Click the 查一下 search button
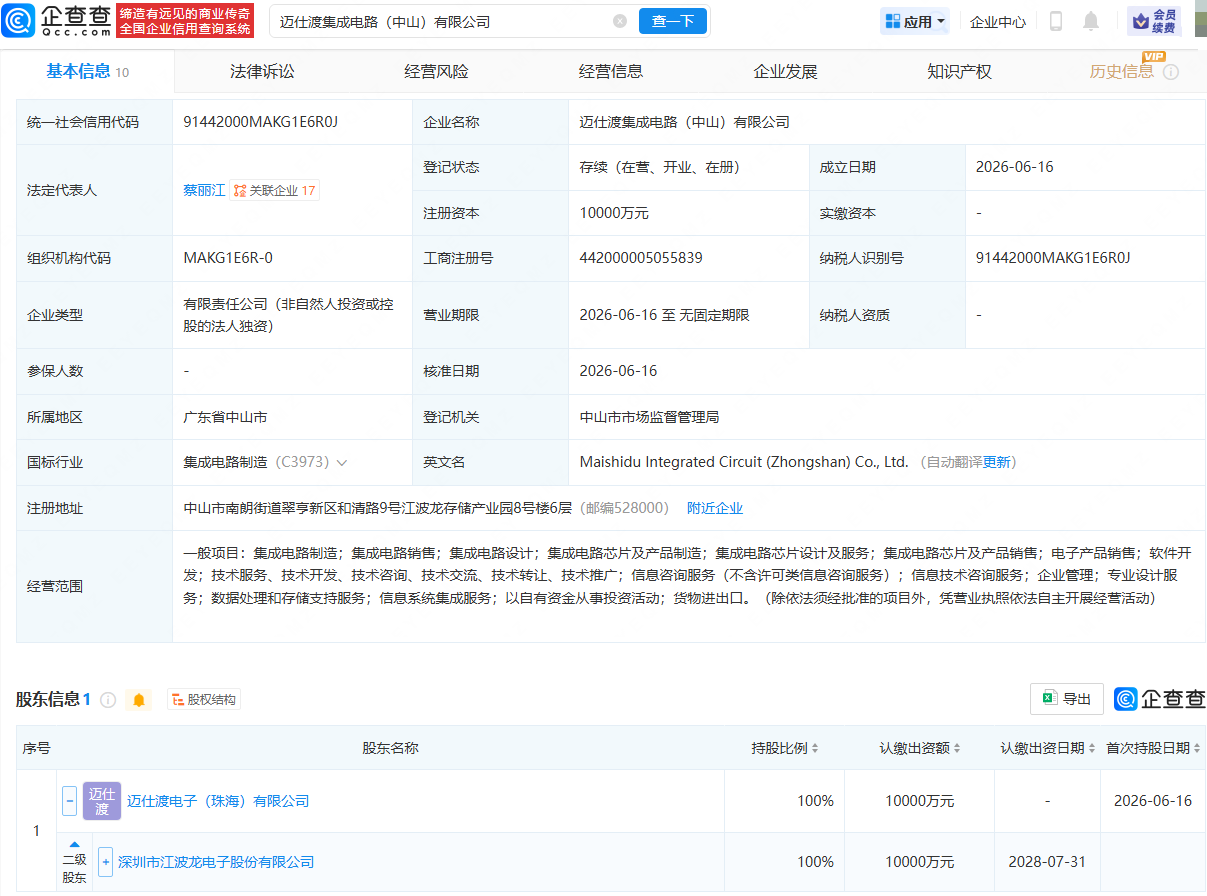The width and height of the screenshot is (1207, 896). [673, 21]
